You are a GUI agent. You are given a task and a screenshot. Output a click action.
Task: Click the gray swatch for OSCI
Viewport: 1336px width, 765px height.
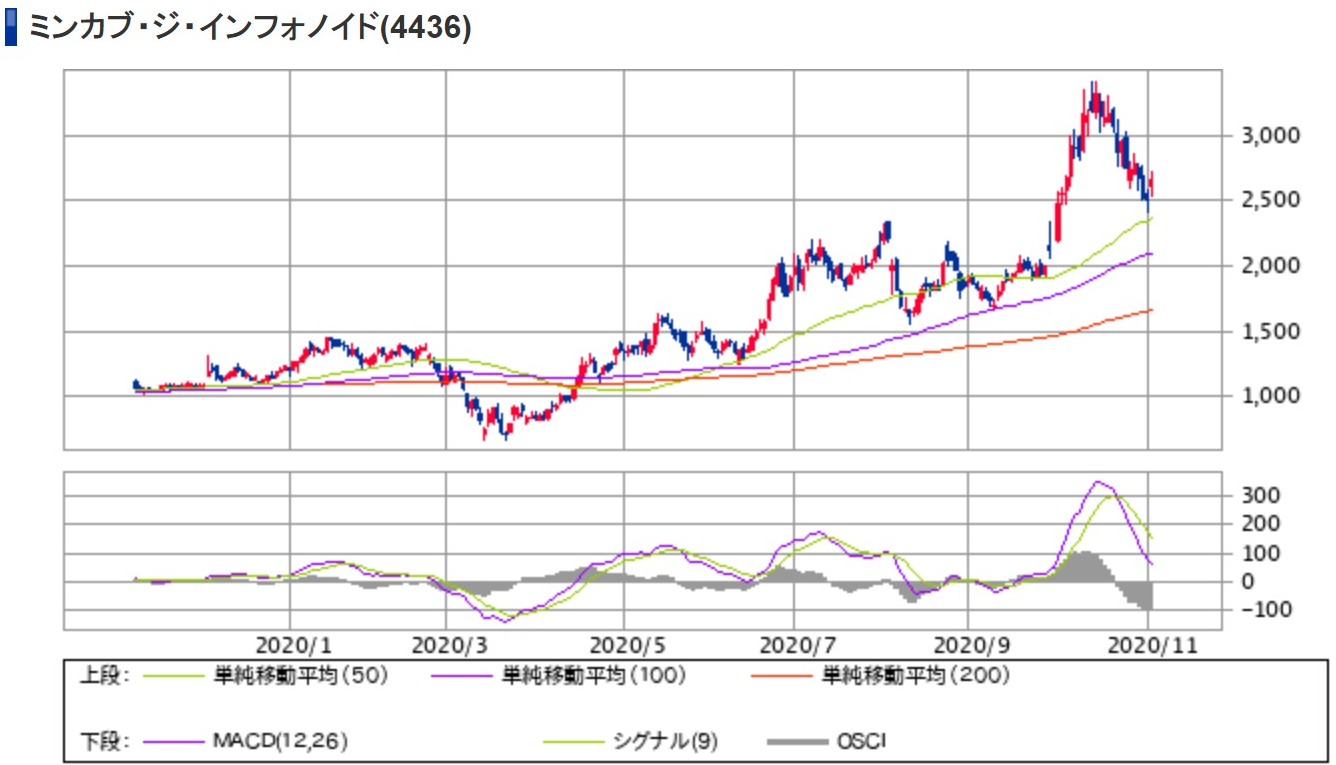[x=799, y=742]
